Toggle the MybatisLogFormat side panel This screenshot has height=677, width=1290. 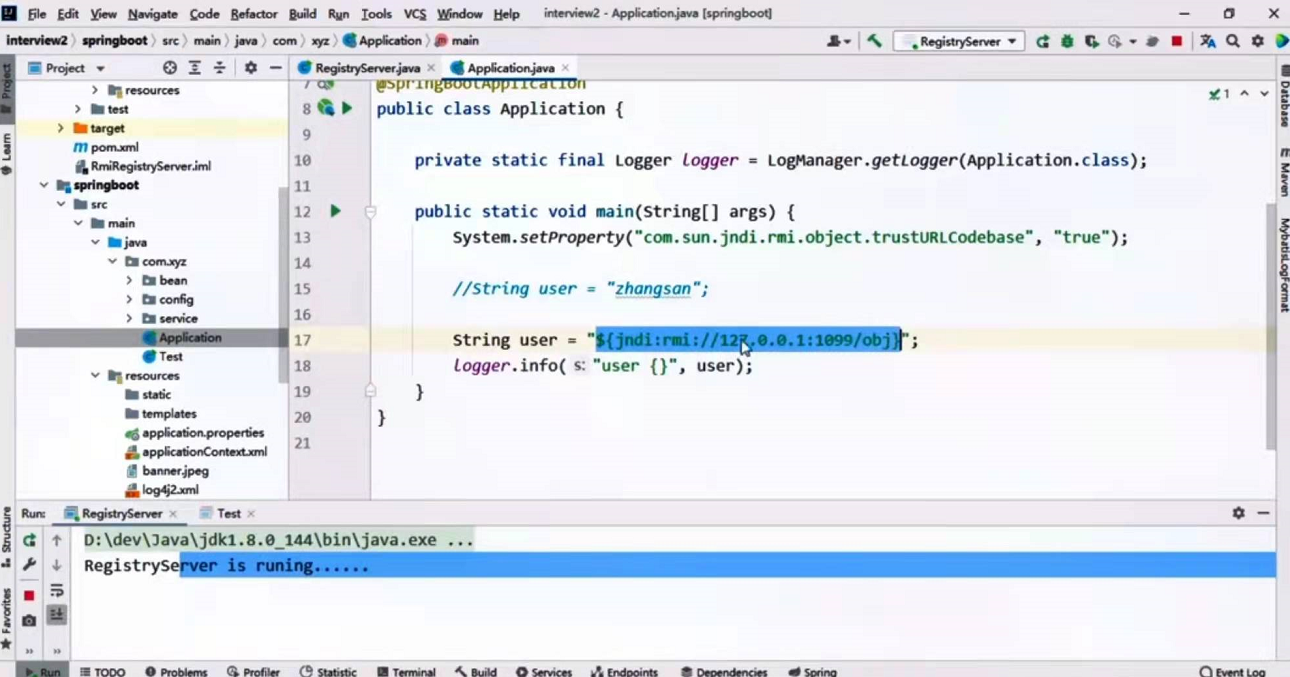click(x=1283, y=265)
